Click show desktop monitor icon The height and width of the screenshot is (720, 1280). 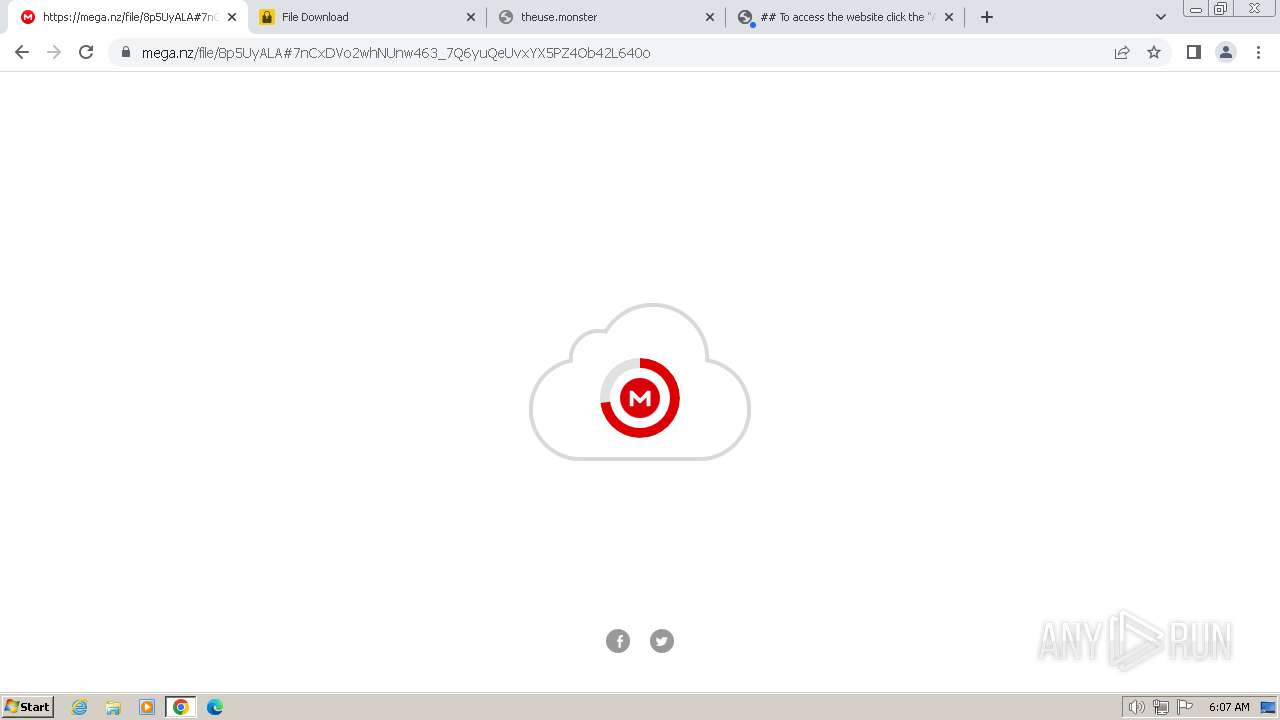click(1268, 707)
